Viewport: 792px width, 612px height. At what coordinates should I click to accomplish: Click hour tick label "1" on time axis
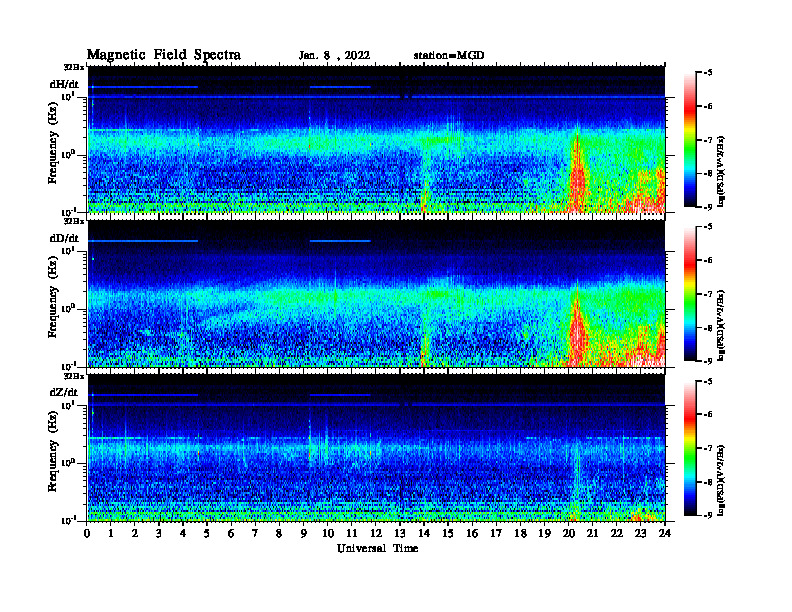[x=111, y=533]
